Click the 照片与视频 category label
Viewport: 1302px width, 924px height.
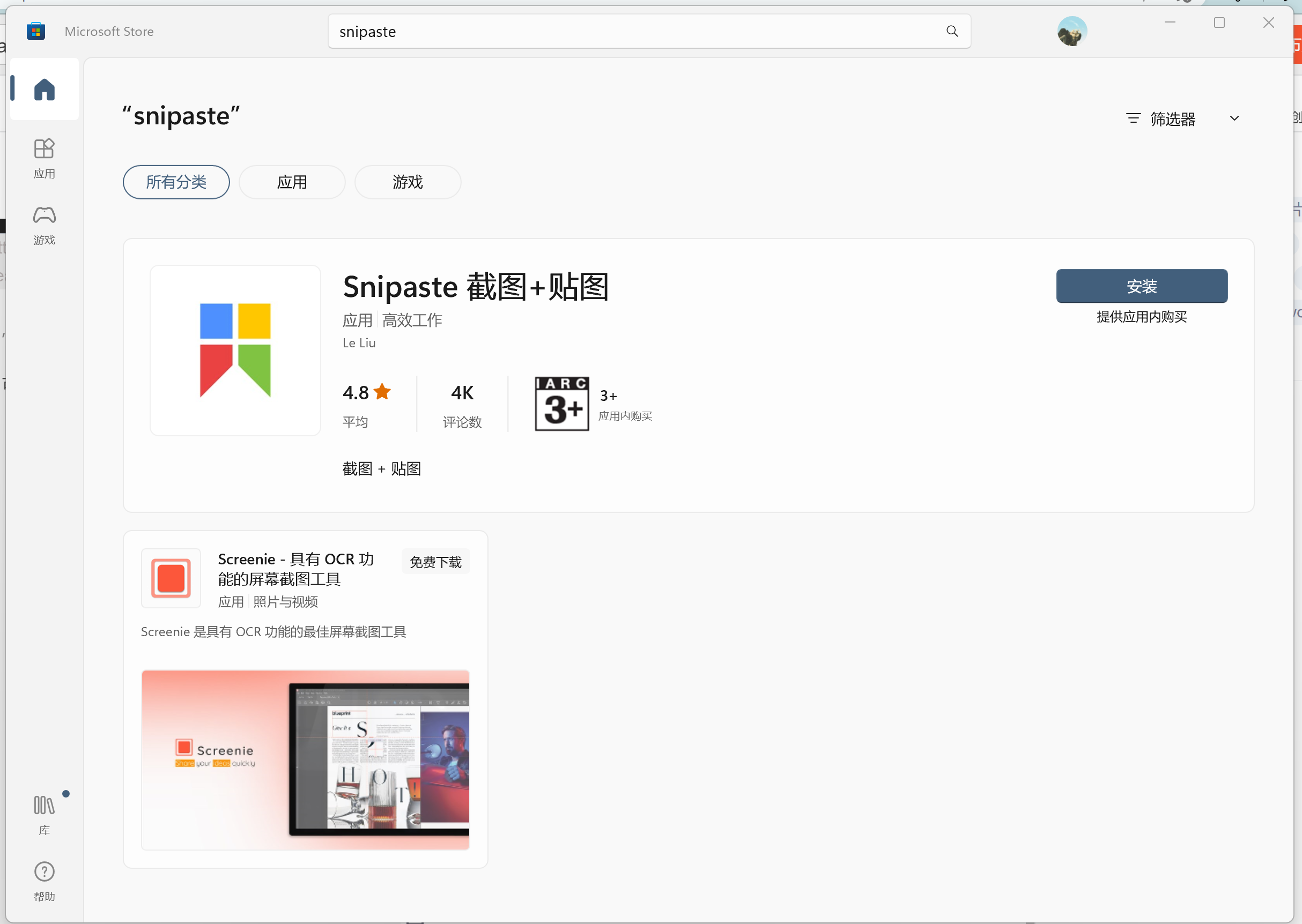(285, 601)
